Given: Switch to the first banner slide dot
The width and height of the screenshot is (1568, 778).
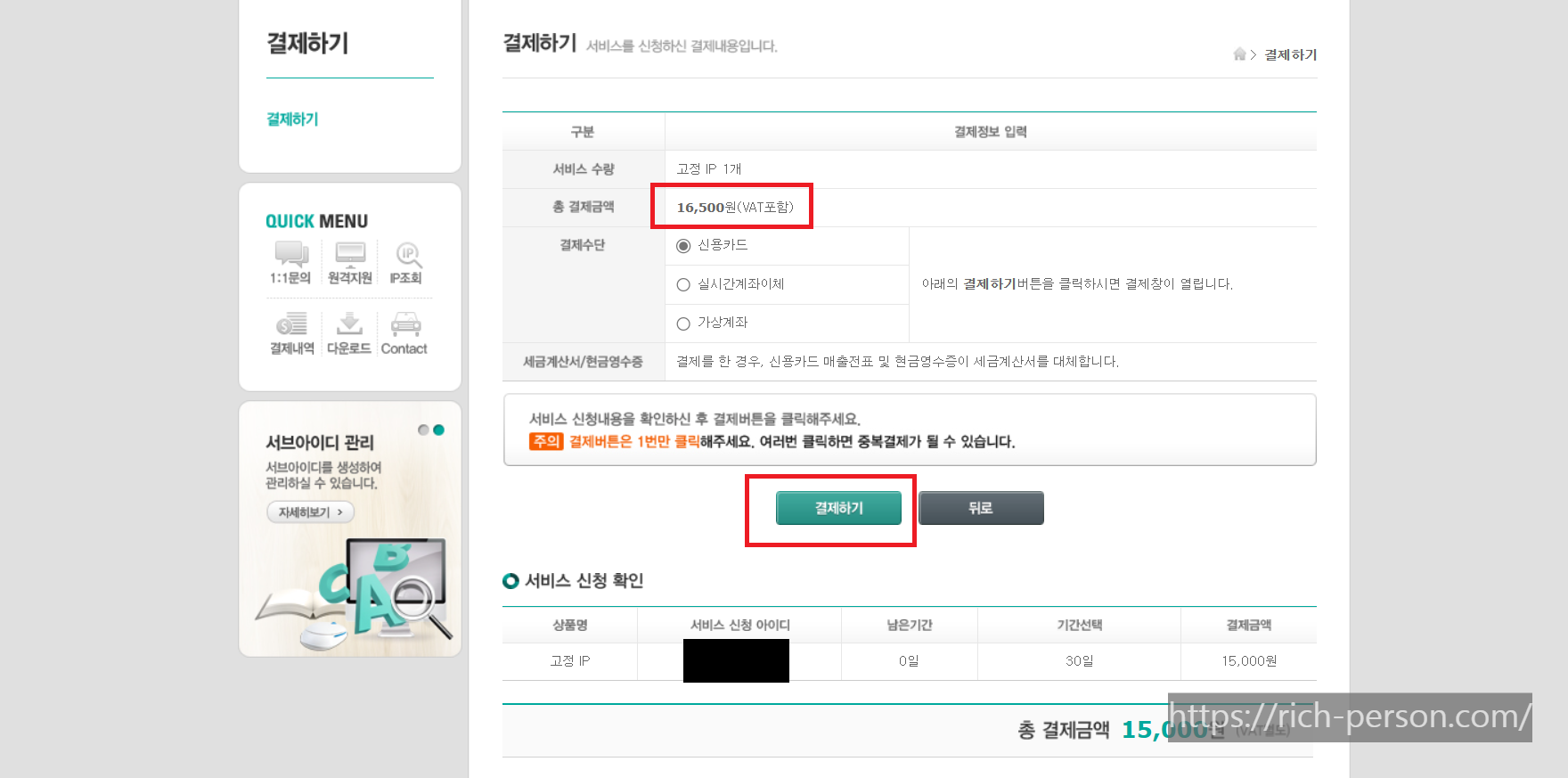Looking at the screenshot, I should click(423, 430).
